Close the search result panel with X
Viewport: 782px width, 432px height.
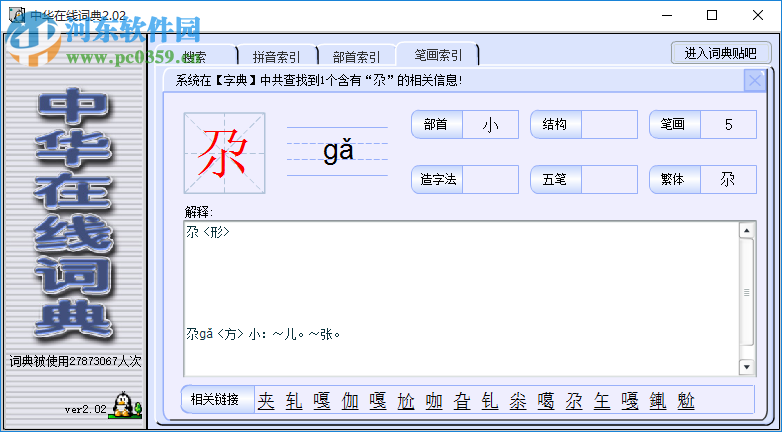tap(755, 81)
